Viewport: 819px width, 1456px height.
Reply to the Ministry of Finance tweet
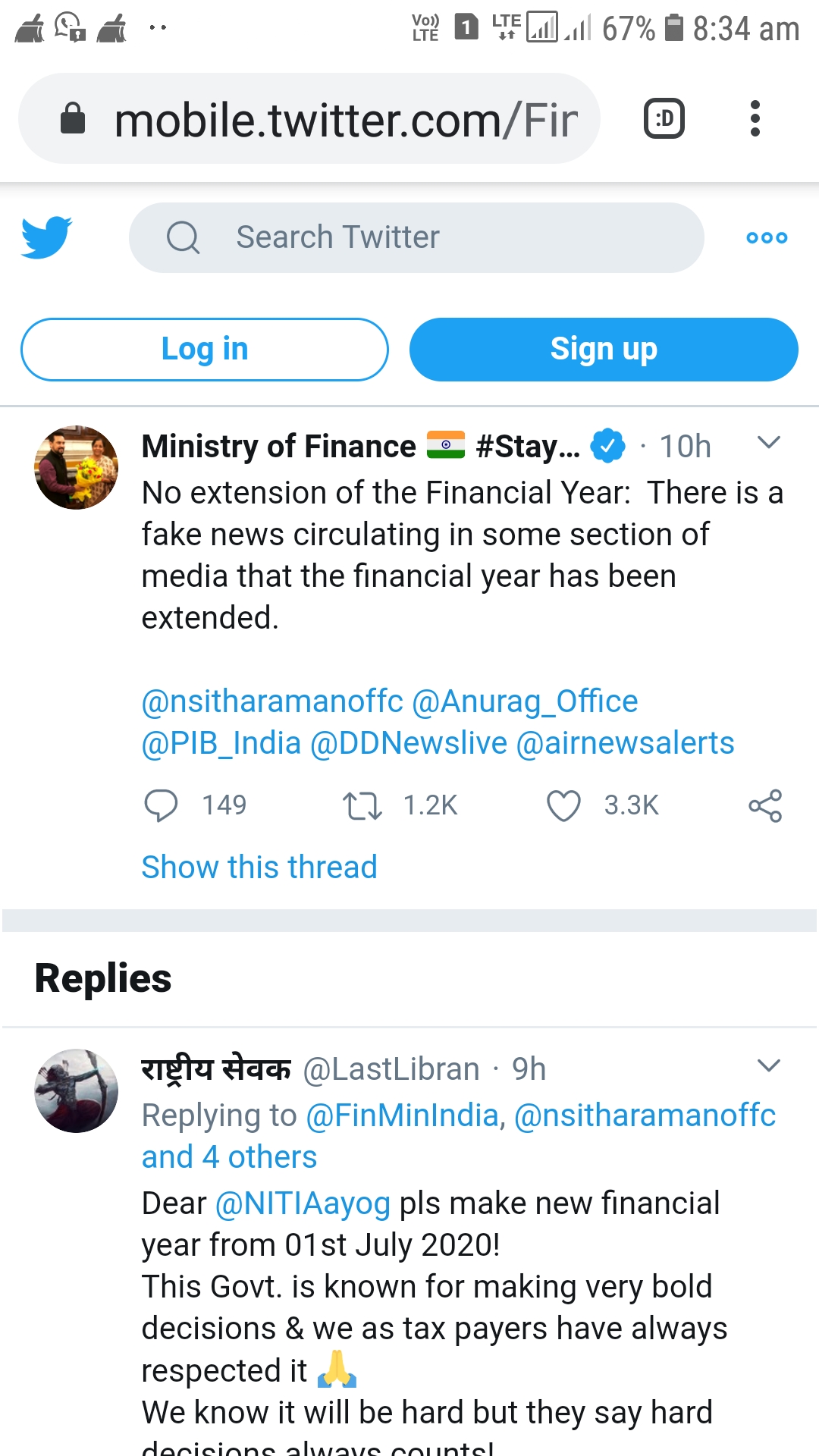click(161, 805)
